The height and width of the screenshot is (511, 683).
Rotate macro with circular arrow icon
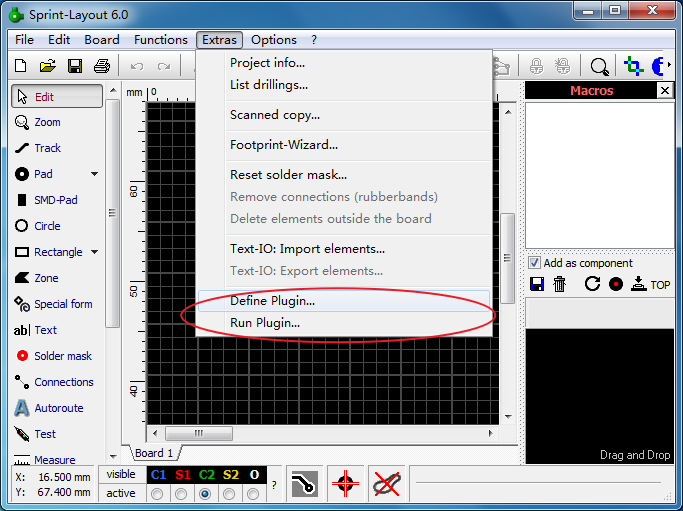coord(592,284)
